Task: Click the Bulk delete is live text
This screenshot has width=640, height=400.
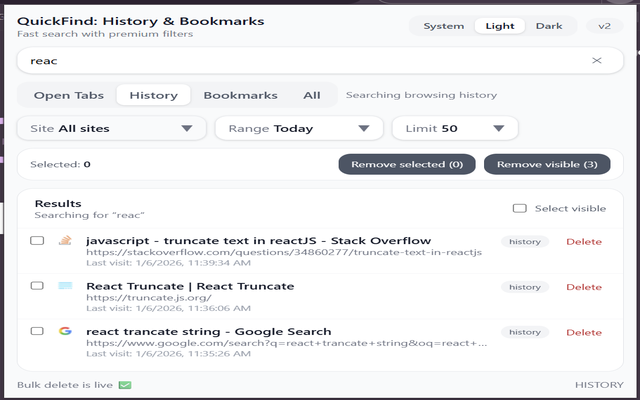Action: [65, 385]
